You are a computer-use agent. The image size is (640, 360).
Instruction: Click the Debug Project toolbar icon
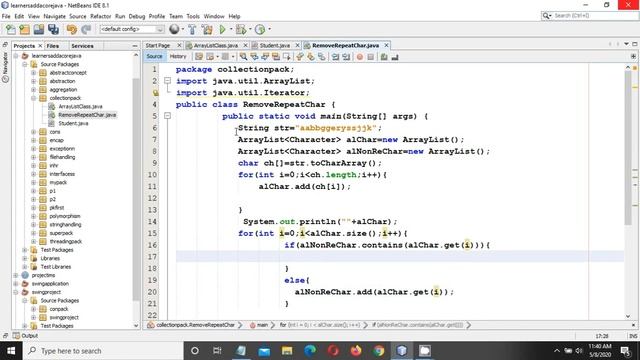pyautogui.click(x=241, y=29)
